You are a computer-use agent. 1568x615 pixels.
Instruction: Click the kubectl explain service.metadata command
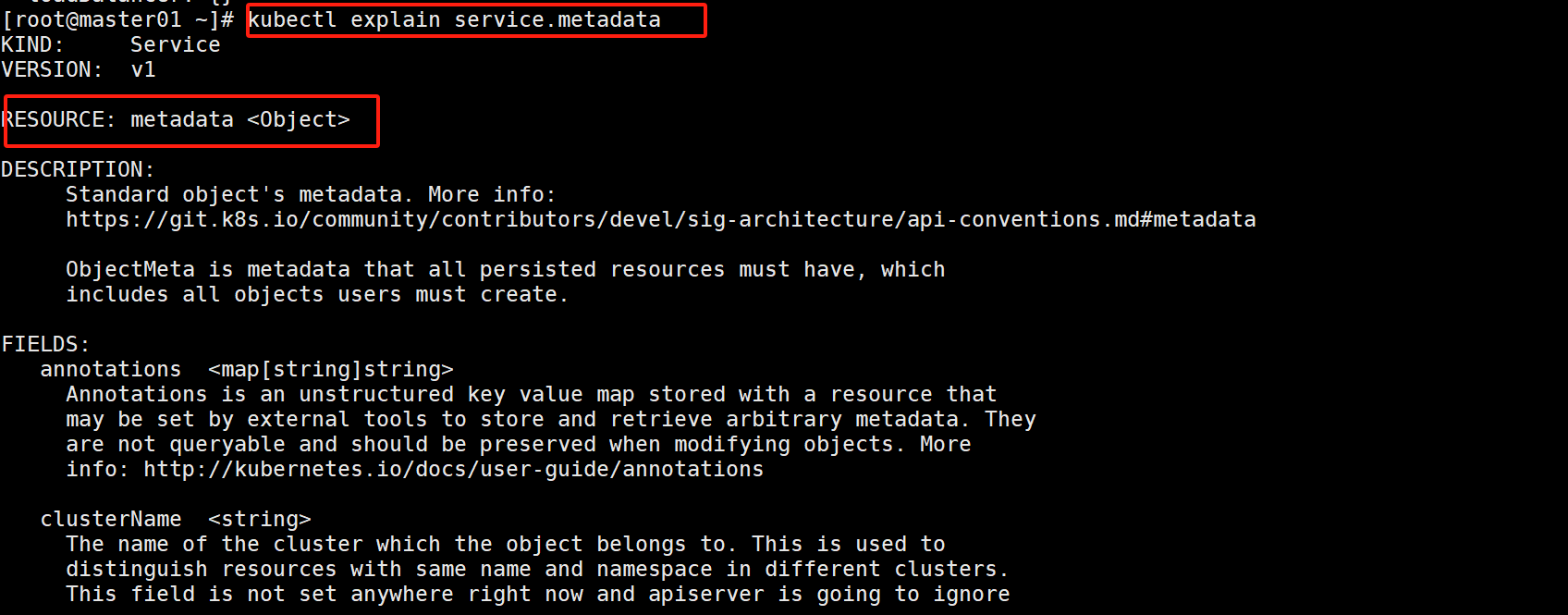(x=454, y=19)
